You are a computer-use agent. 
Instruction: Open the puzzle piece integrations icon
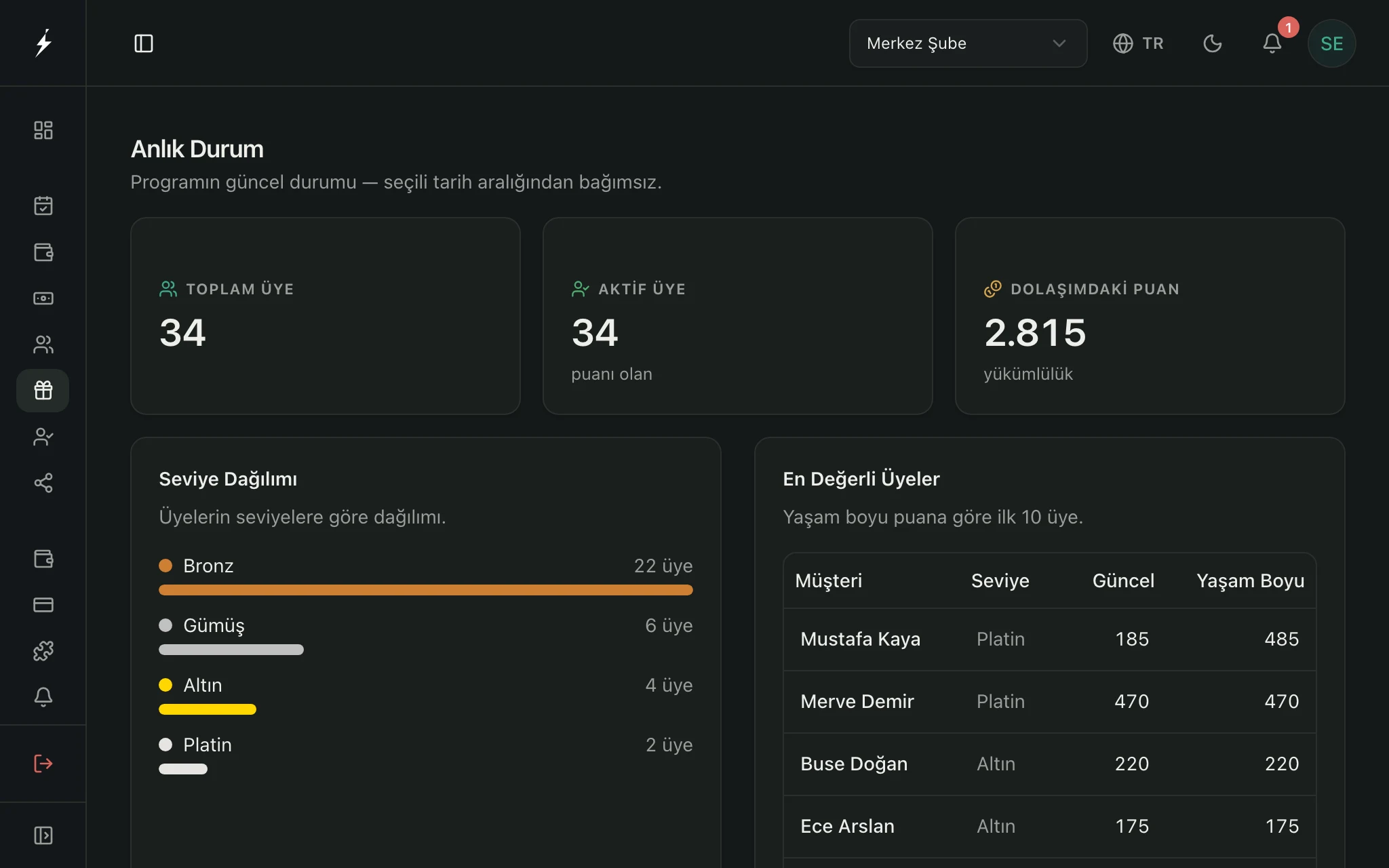click(43, 651)
